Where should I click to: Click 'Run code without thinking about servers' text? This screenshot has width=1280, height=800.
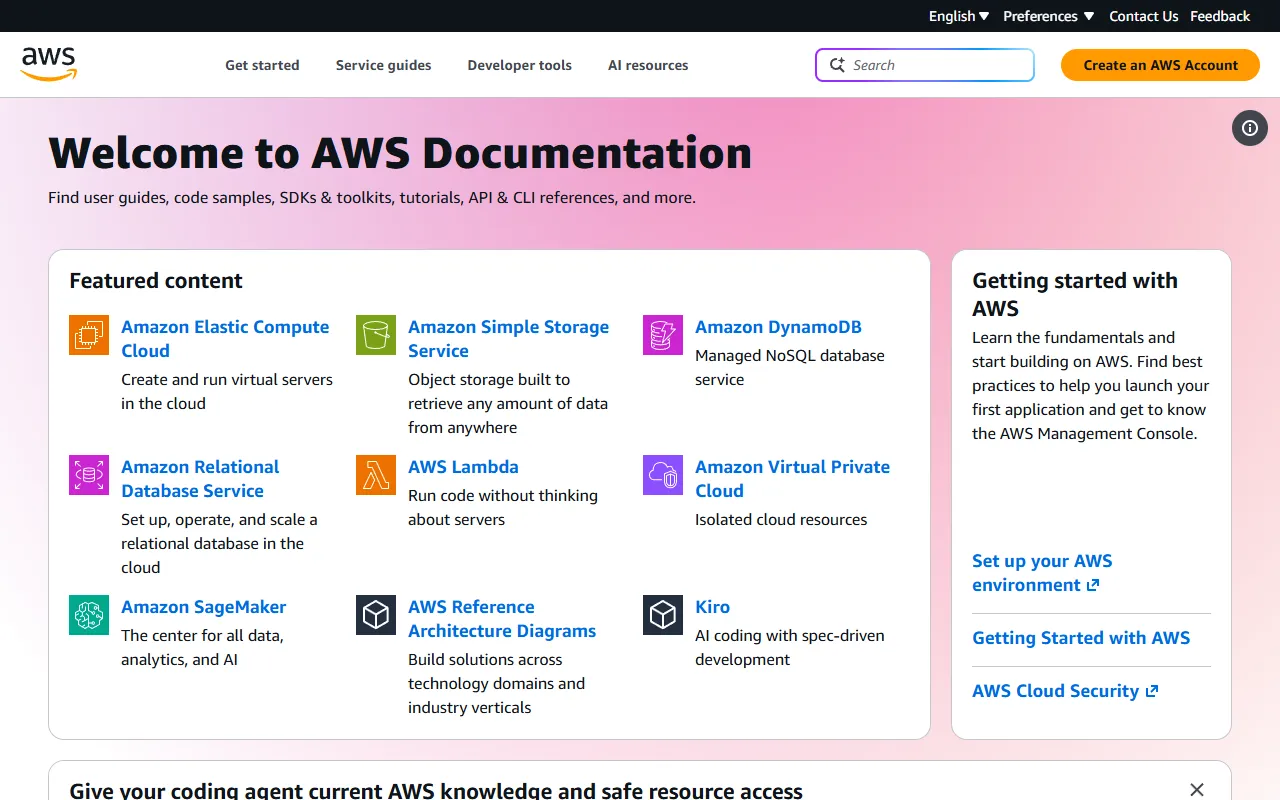(x=503, y=507)
